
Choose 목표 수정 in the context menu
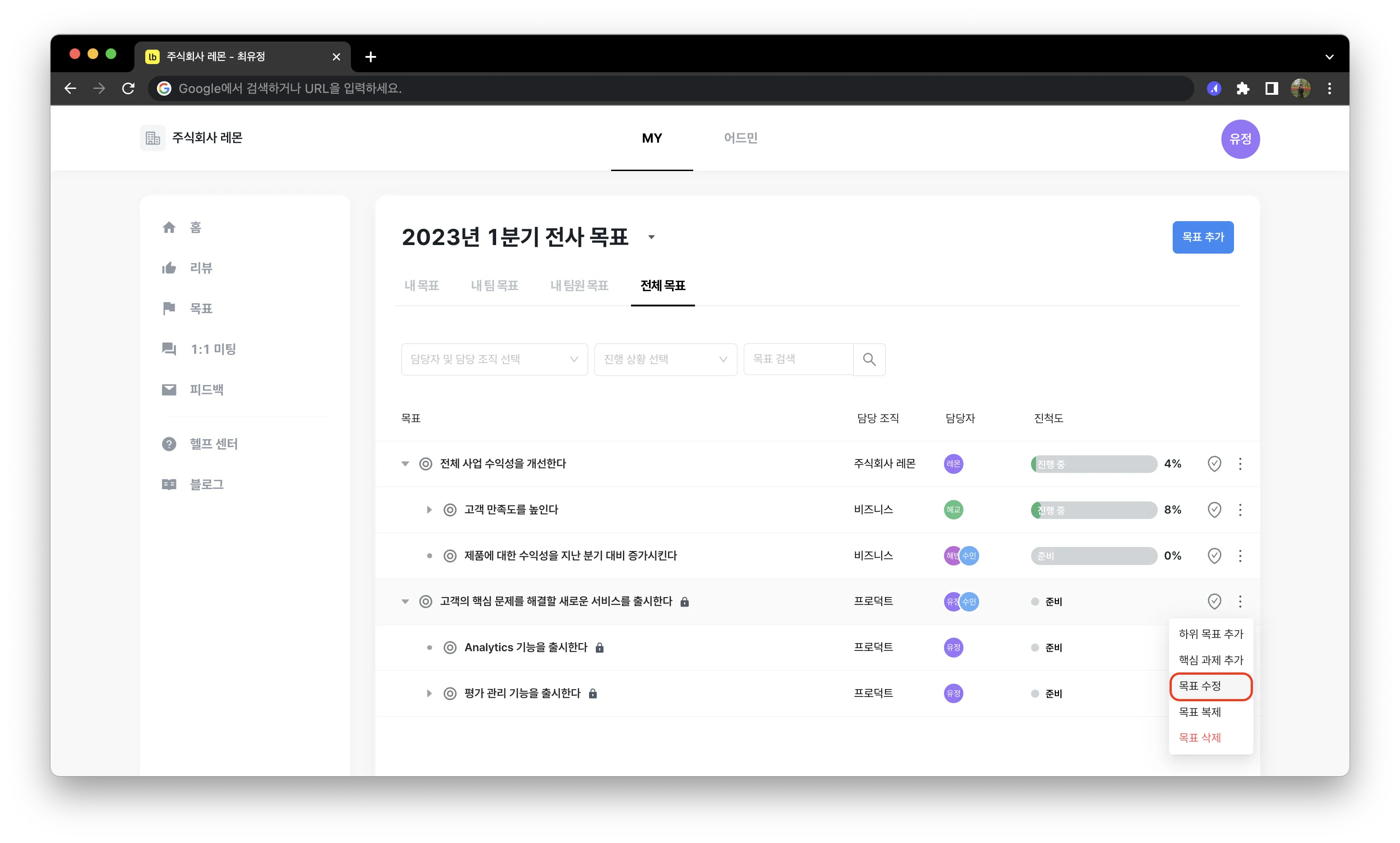1211,686
